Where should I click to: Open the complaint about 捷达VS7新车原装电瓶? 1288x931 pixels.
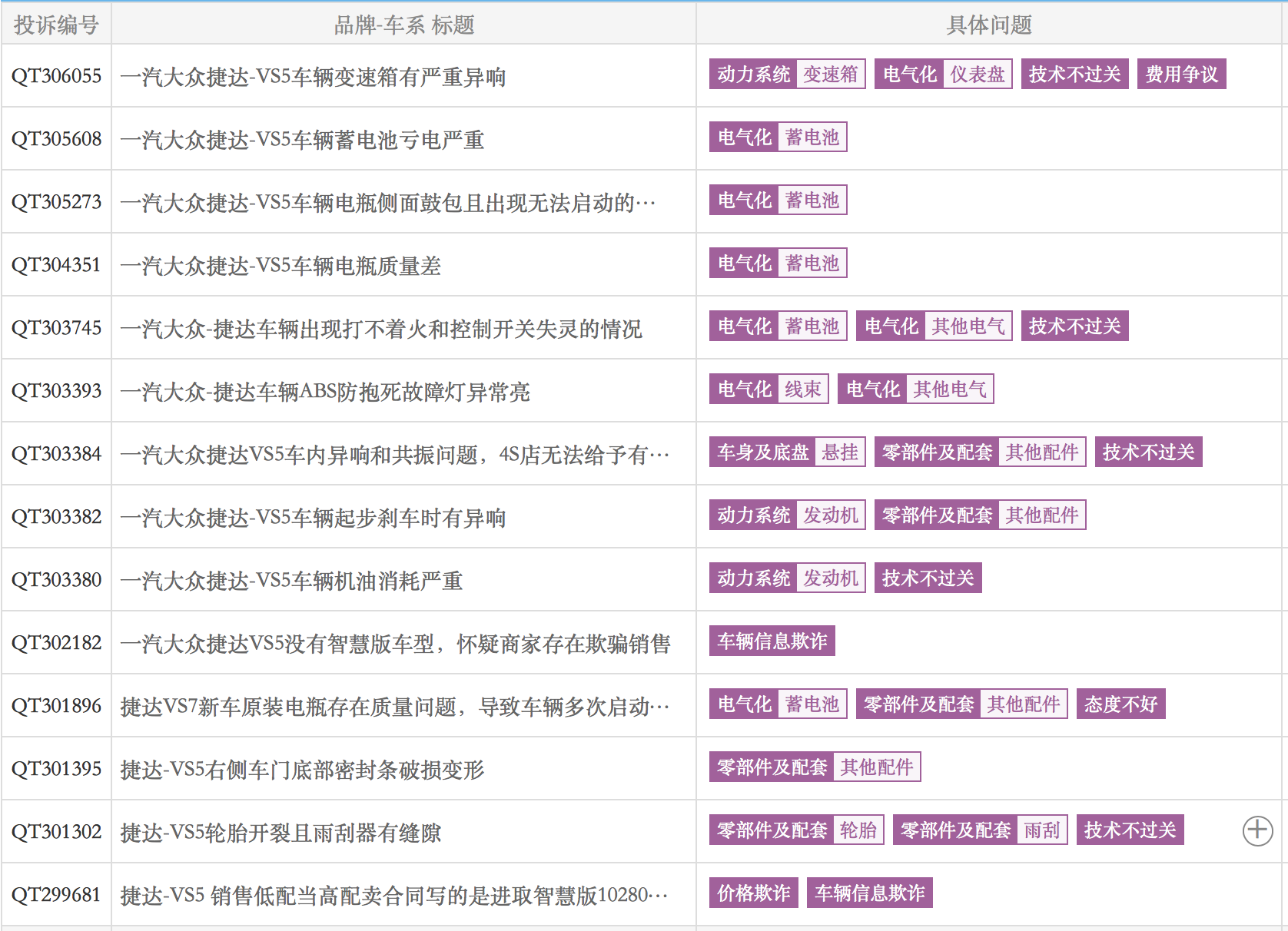click(x=395, y=707)
